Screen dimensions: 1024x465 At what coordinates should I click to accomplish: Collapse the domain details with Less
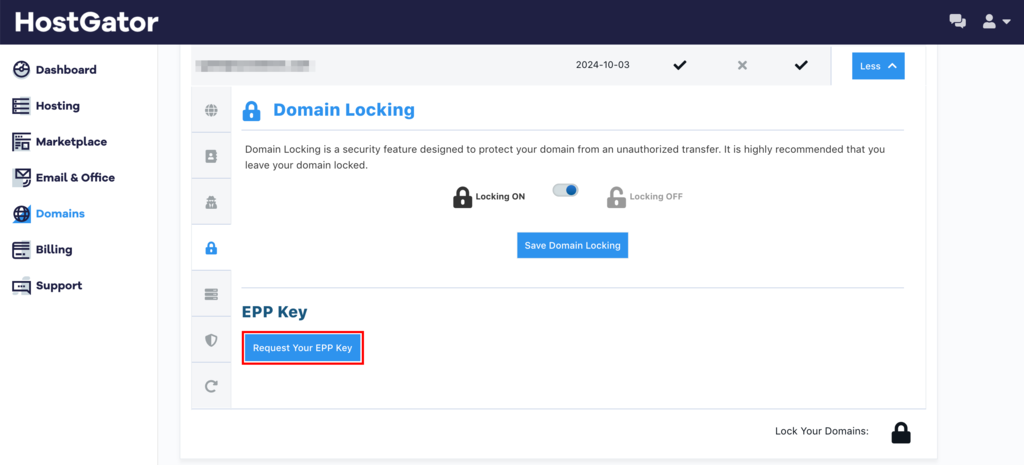878,66
